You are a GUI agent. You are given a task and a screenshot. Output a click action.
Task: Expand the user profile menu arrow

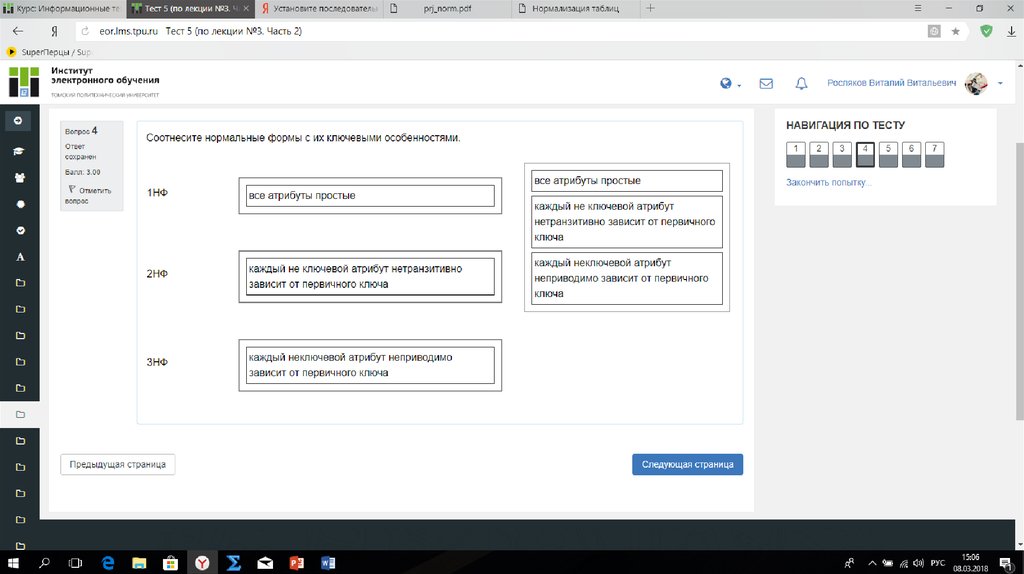(x=1000, y=84)
